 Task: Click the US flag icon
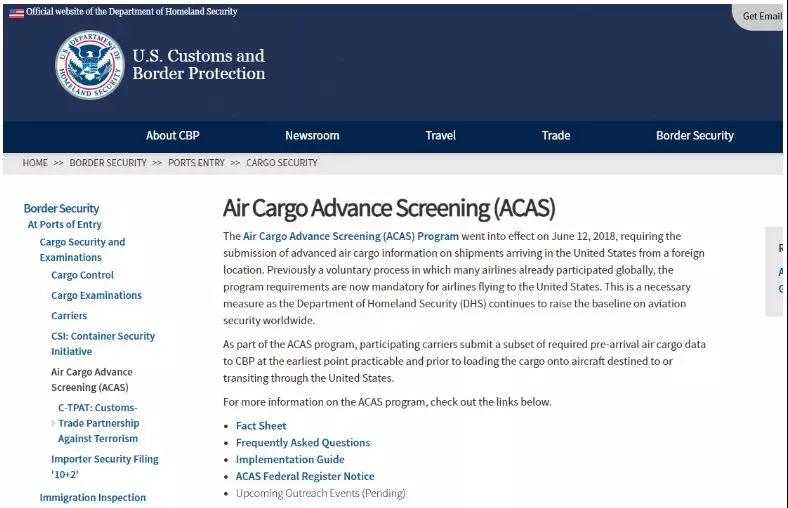click(16, 13)
